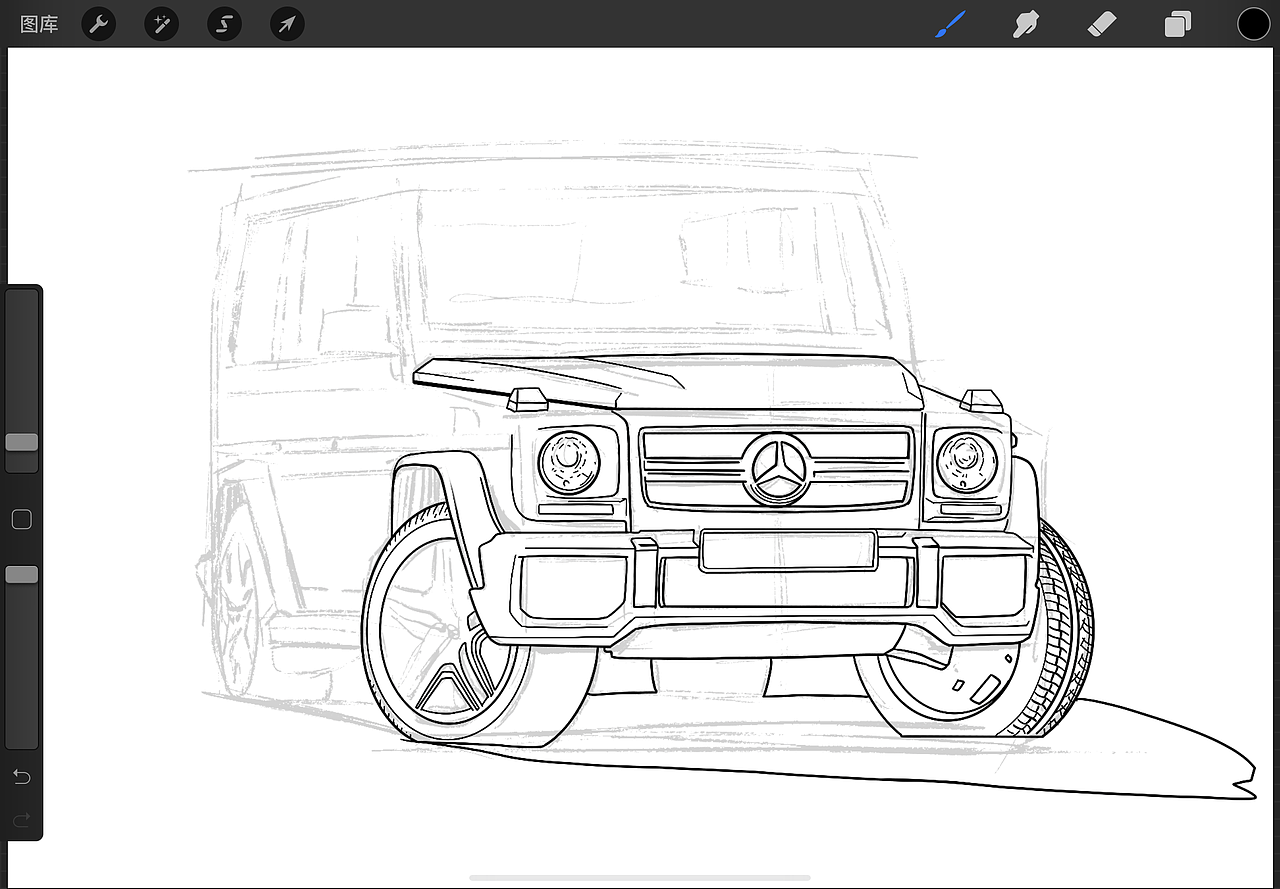Undo the last stroke
Viewport: 1280px width, 889px height.
[x=21, y=777]
